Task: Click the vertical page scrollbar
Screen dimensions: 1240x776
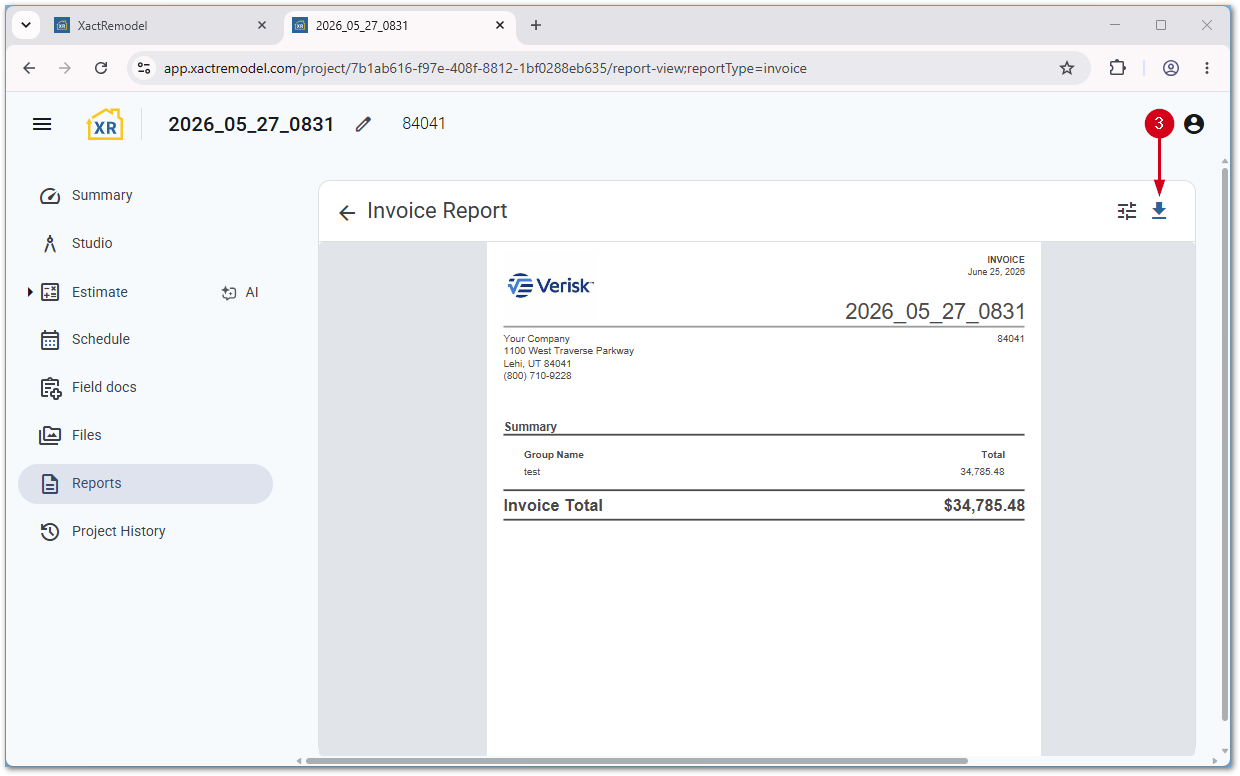Action: [1225, 443]
